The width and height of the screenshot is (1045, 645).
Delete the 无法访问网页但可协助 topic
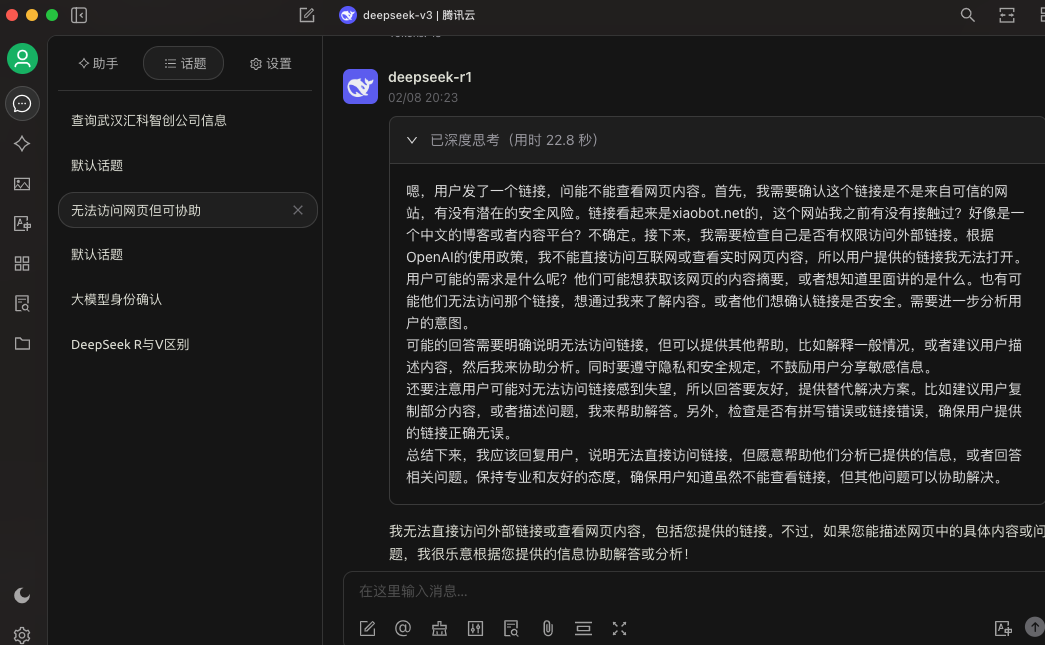click(x=298, y=211)
